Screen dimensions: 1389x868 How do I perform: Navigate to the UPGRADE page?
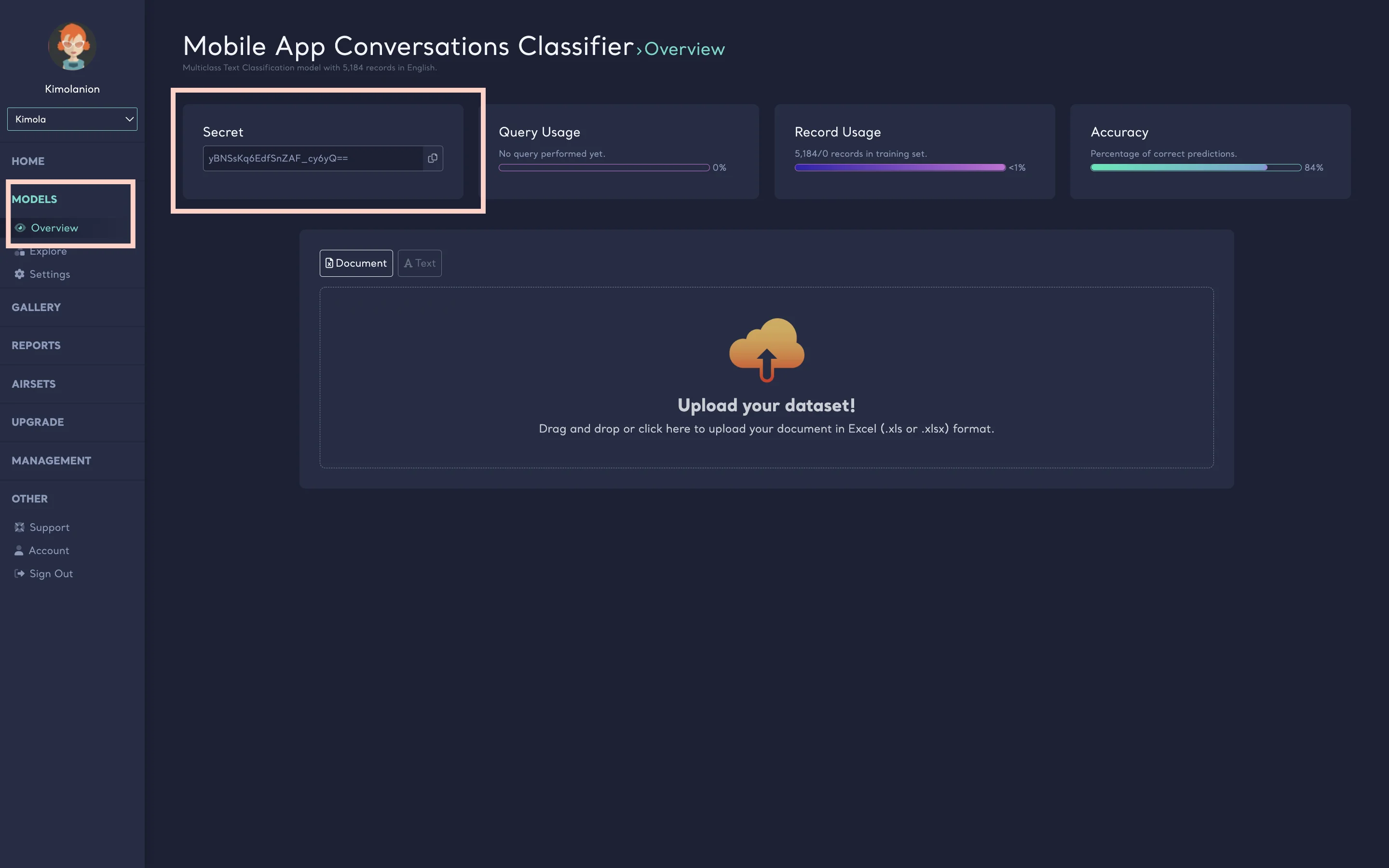(x=38, y=422)
